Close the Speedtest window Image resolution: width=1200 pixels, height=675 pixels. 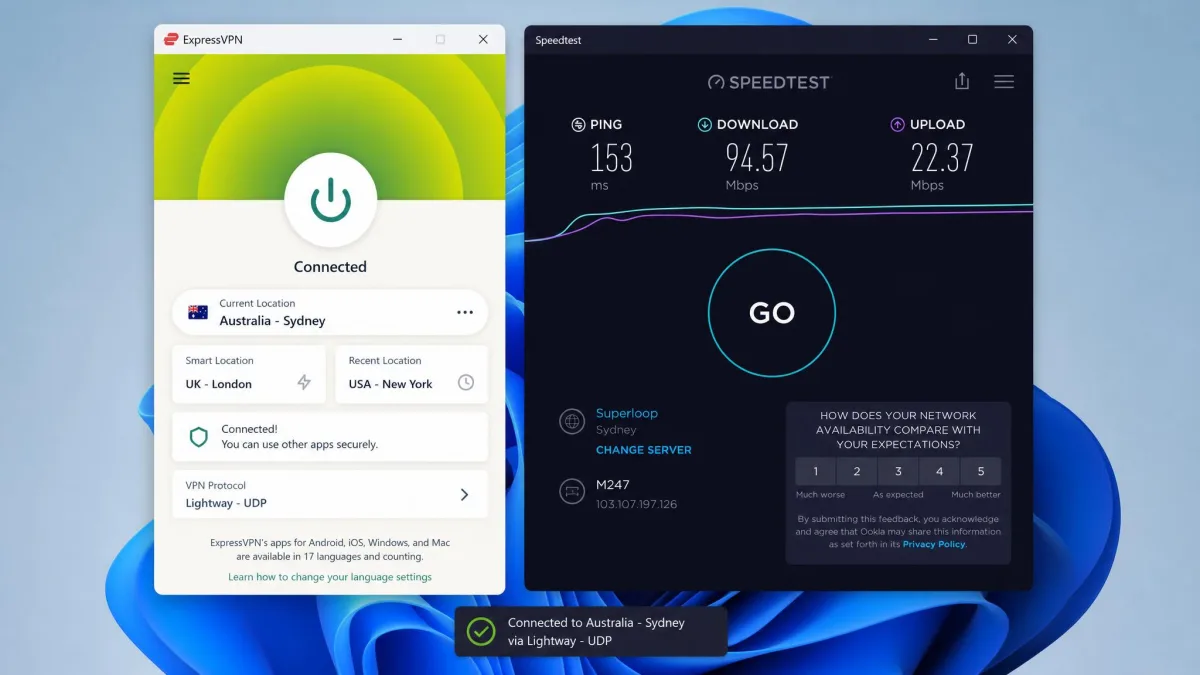pyautogui.click(x=1012, y=39)
